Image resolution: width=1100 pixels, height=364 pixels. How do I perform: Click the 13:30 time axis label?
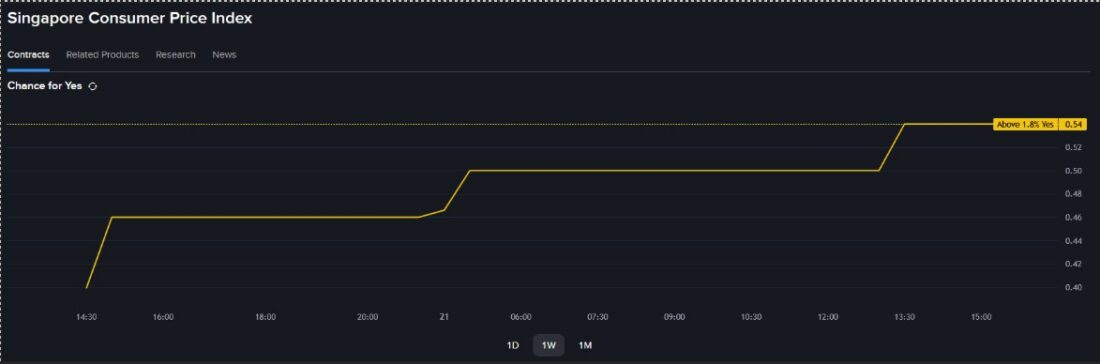click(x=904, y=317)
